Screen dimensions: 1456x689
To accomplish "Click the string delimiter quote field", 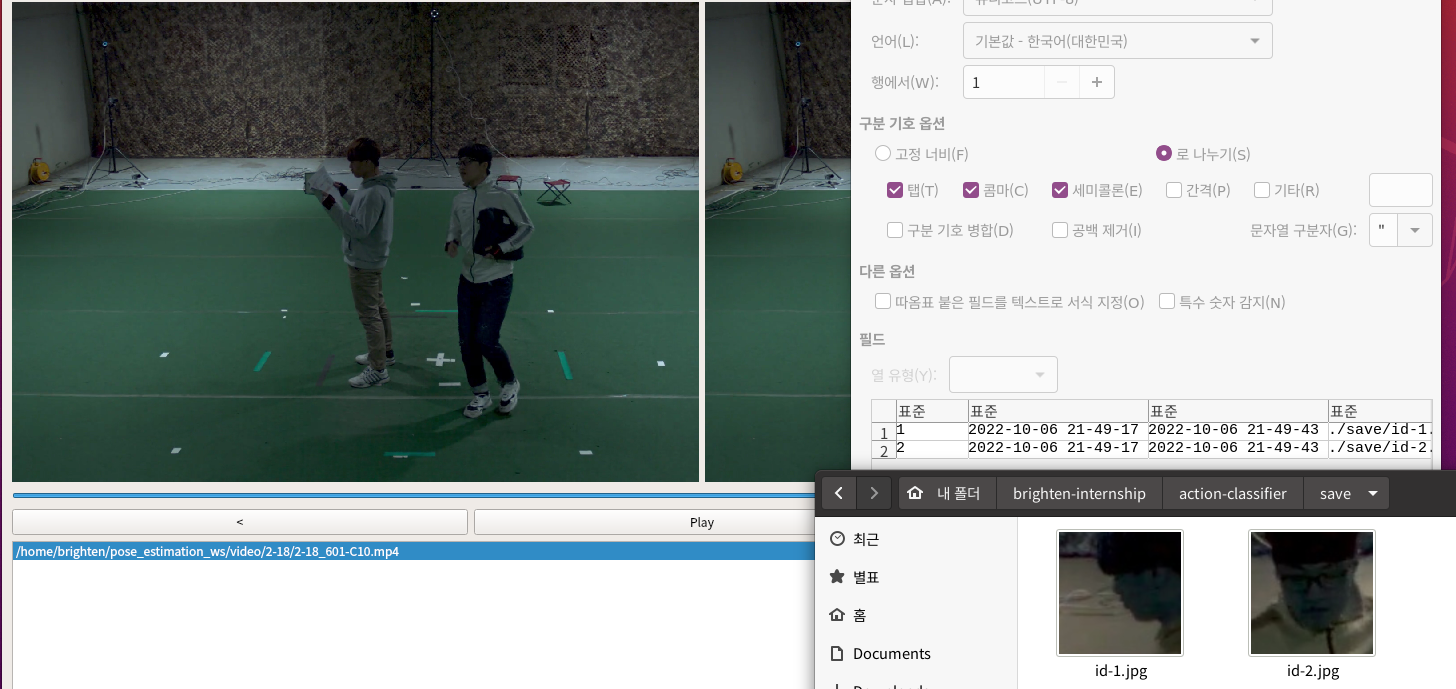I will point(1384,230).
